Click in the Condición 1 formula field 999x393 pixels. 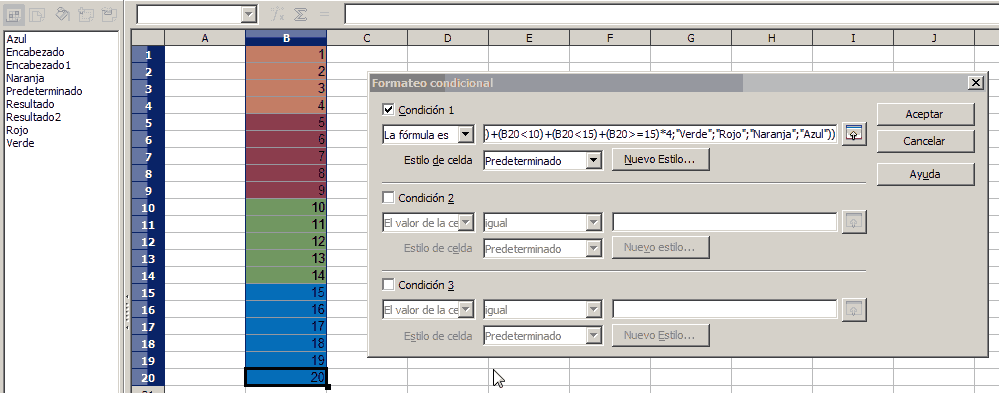click(661, 134)
